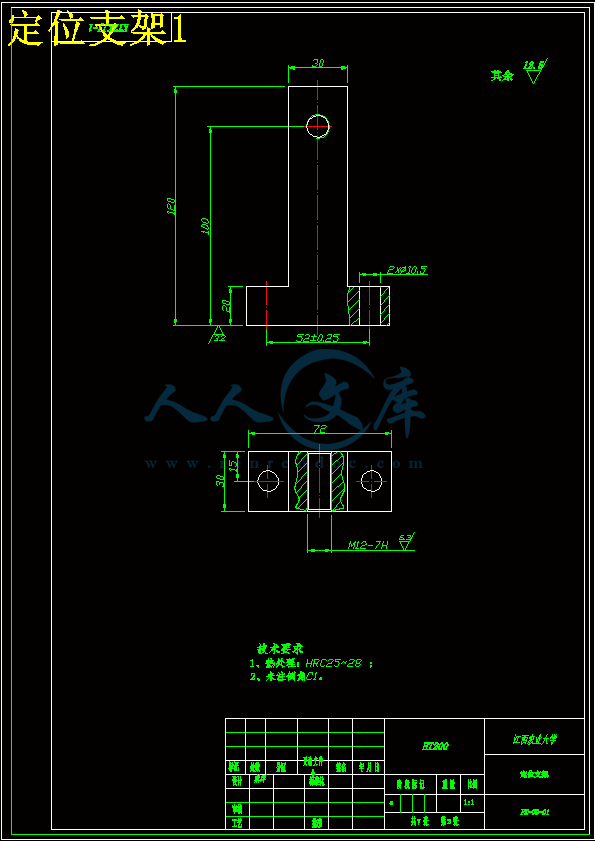Screen dimensions: 595x841
Task: Click the 1:1 scale value
Action: [x=468, y=803]
